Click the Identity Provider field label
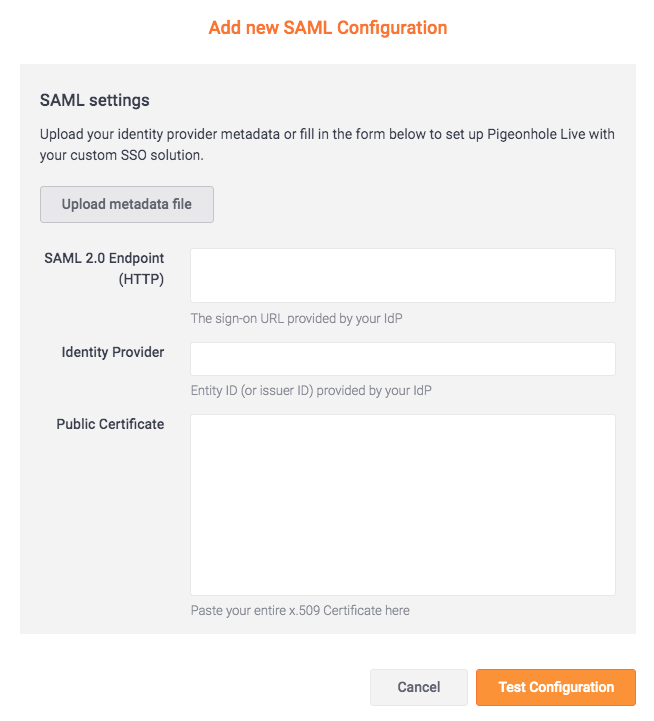The height and width of the screenshot is (721, 654). click(x=112, y=352)
